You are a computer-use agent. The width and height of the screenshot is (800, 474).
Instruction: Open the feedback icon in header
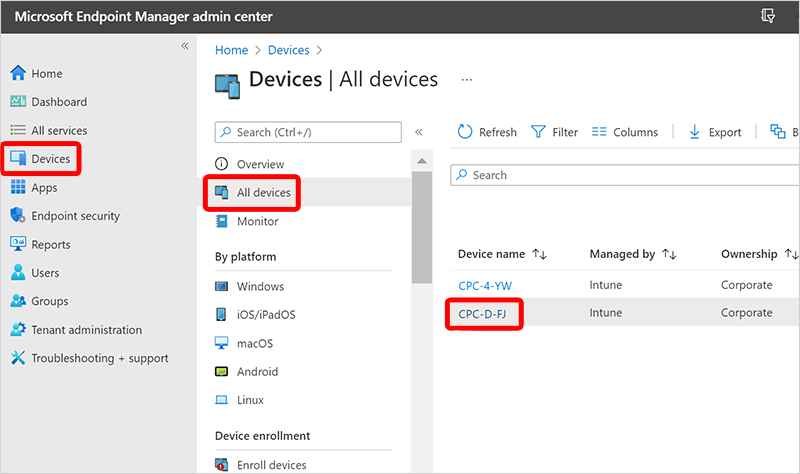pyautogui.click(x=767, y=17)
